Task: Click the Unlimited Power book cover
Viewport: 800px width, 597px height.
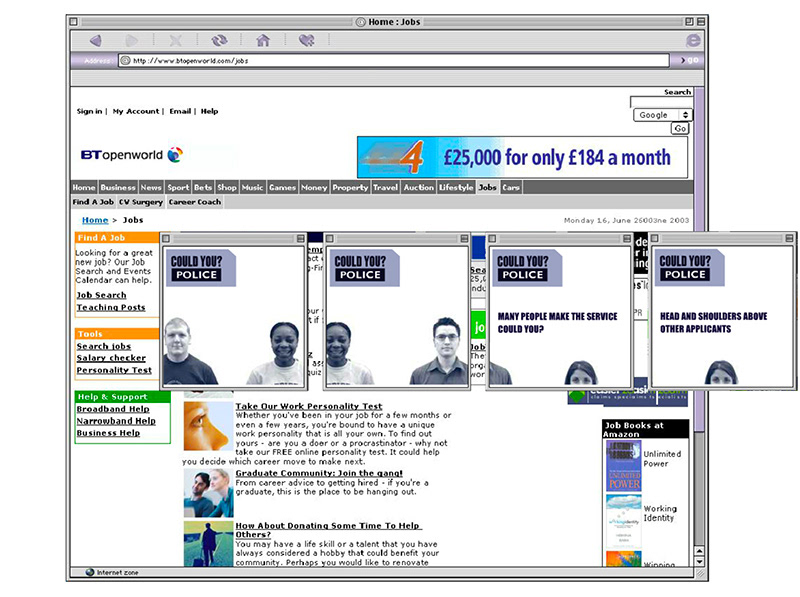Action: 623,466
